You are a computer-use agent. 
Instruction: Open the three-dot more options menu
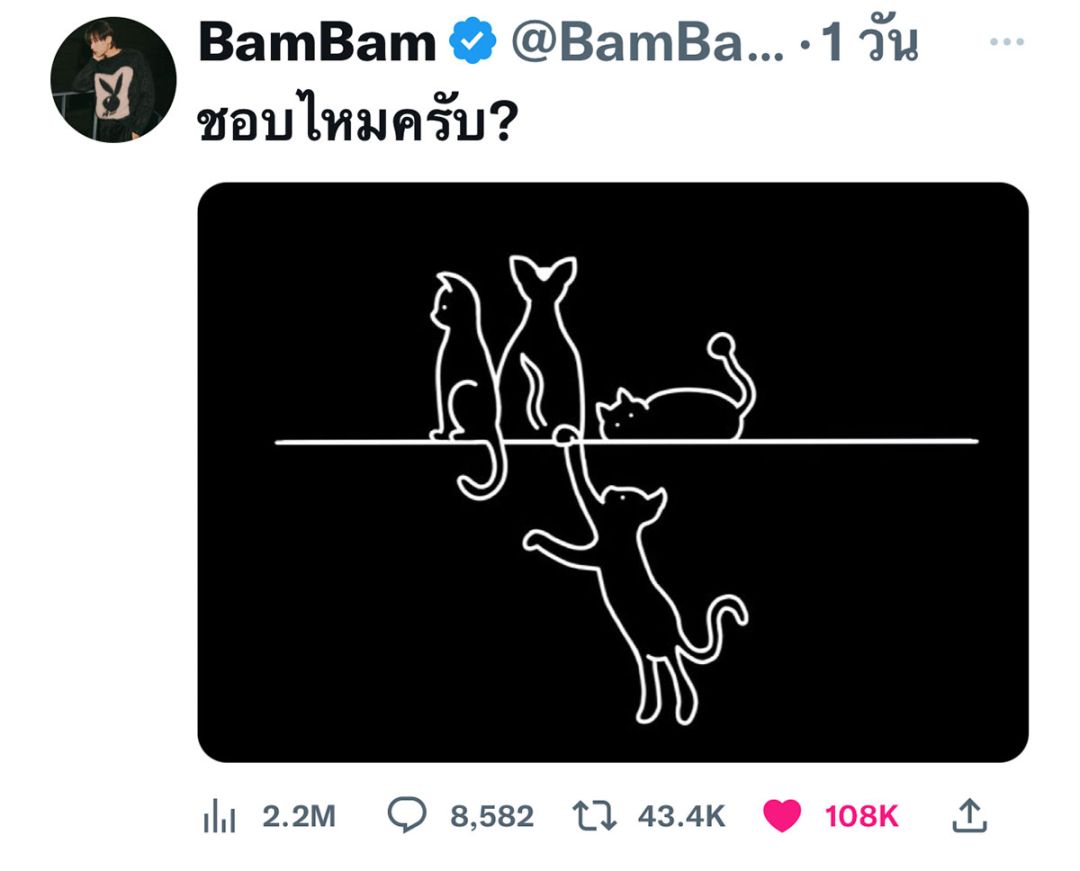point(1006,42)
